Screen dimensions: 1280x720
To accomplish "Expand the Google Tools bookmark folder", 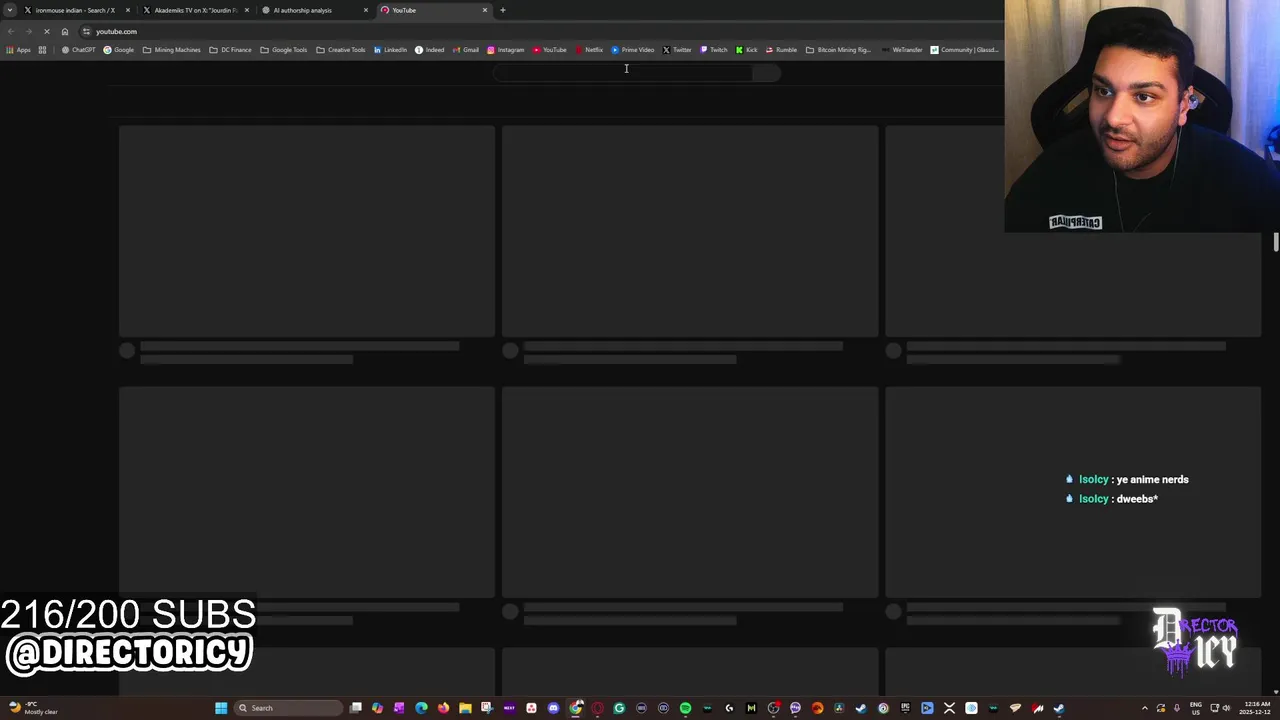I will pos(283,50).
